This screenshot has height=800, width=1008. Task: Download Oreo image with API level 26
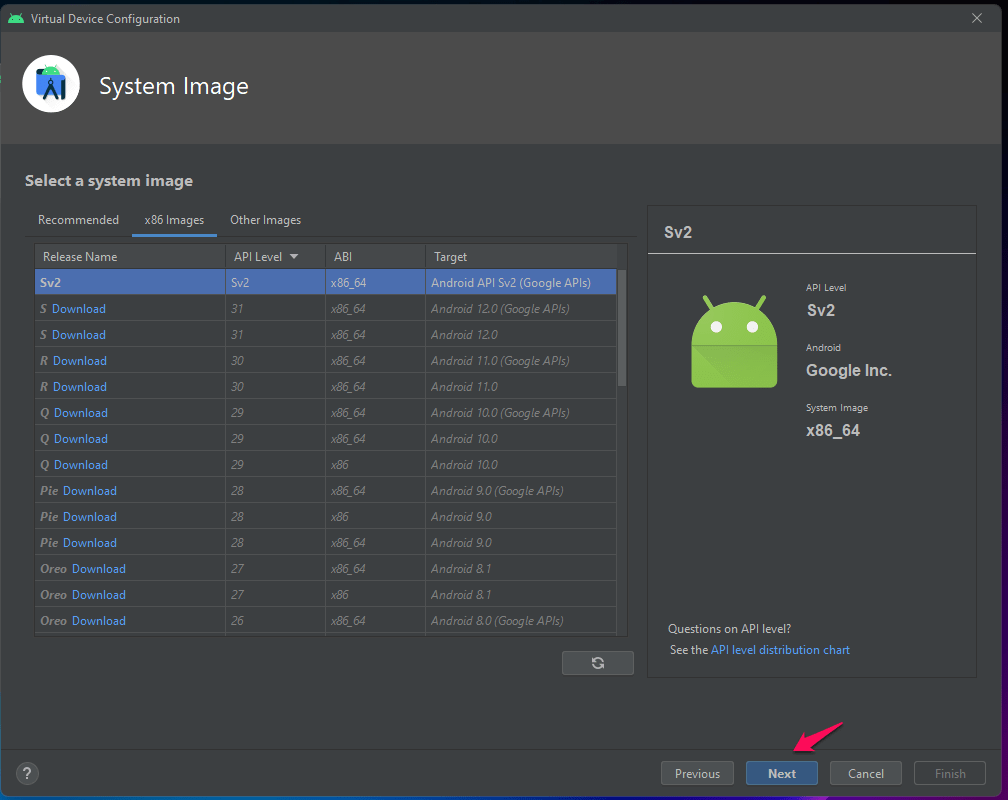[x=99, y=621]
